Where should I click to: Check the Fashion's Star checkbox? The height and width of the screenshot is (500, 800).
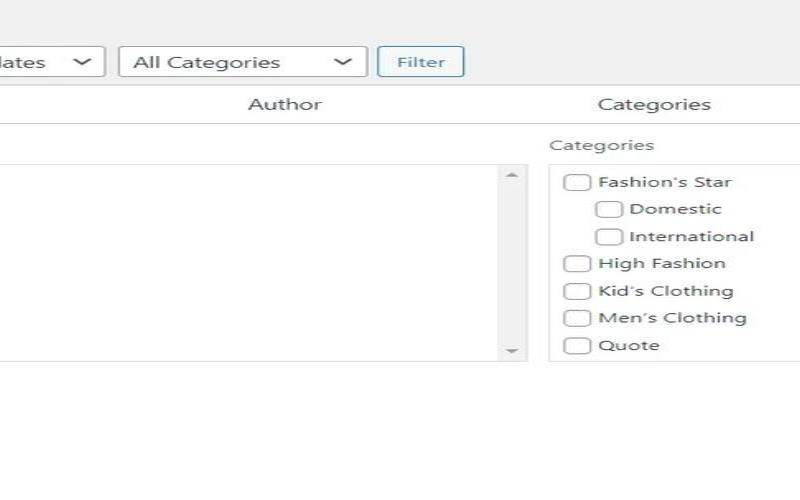point(577,182)
